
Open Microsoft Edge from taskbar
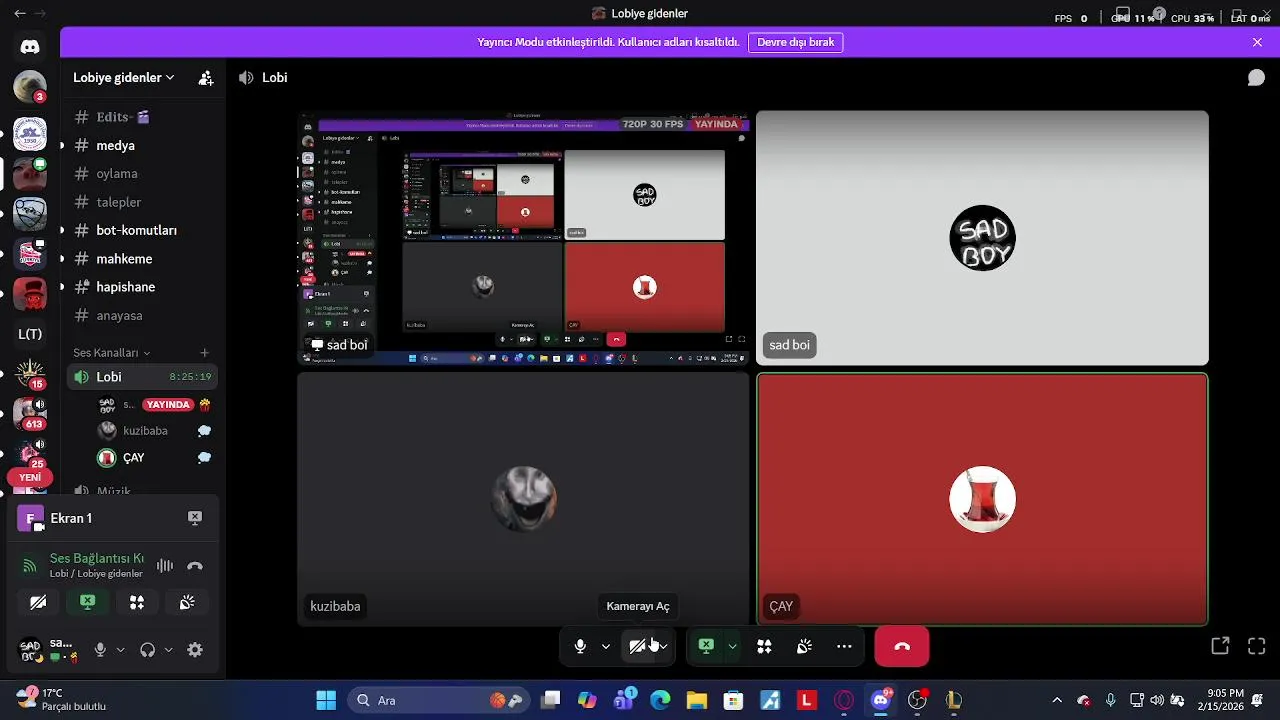pyautogui.click(x=660, y=700)
